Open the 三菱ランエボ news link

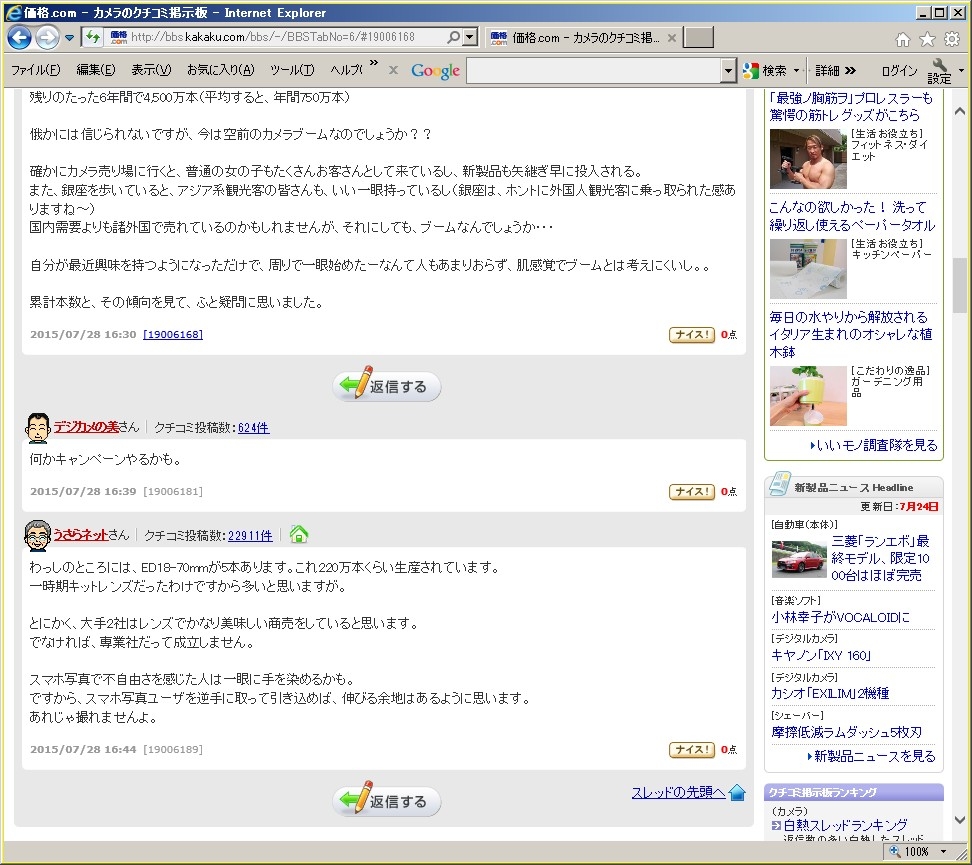point(880,558)
